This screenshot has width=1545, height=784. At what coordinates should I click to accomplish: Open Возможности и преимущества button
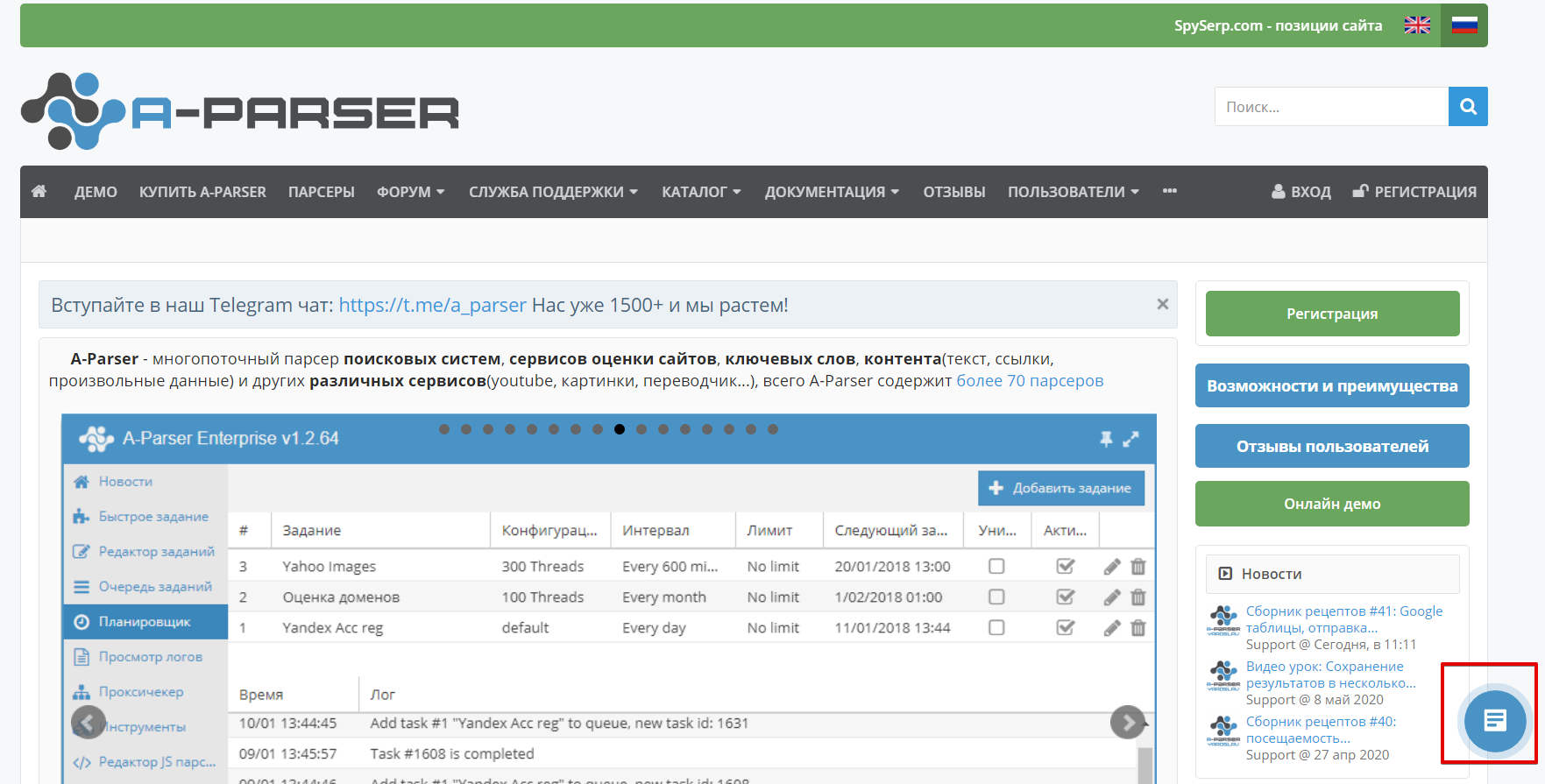pos(1332,385)
